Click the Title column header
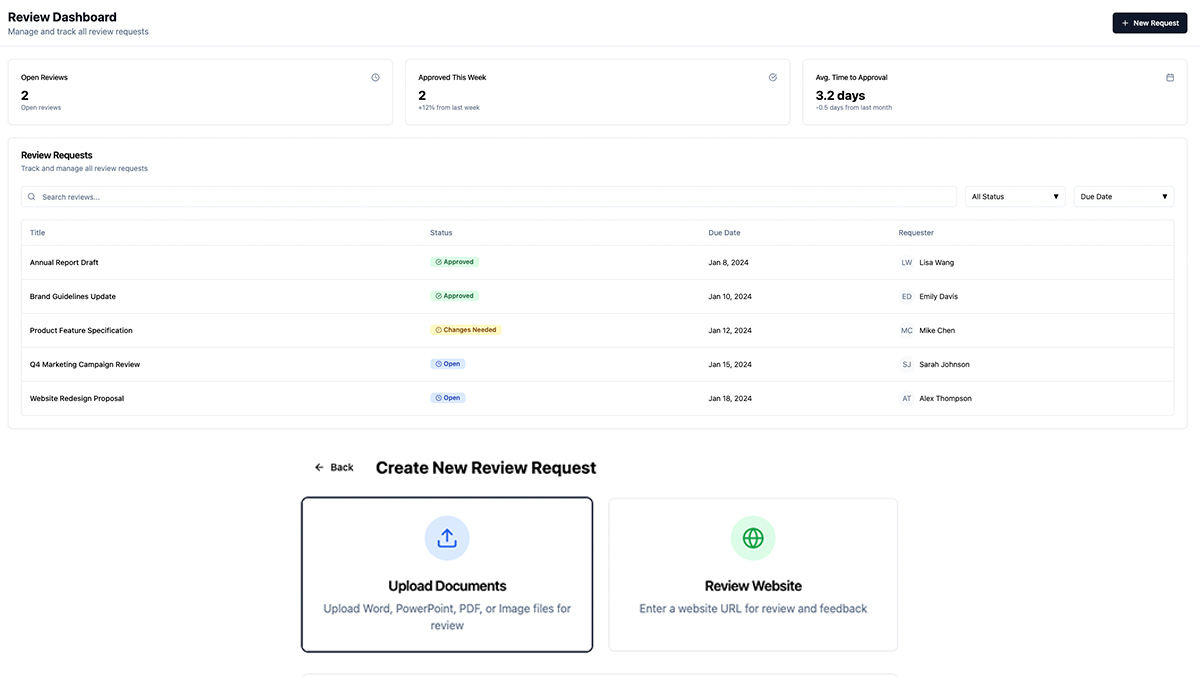Viewport: 1200px width, 677px height. (38, 233)
